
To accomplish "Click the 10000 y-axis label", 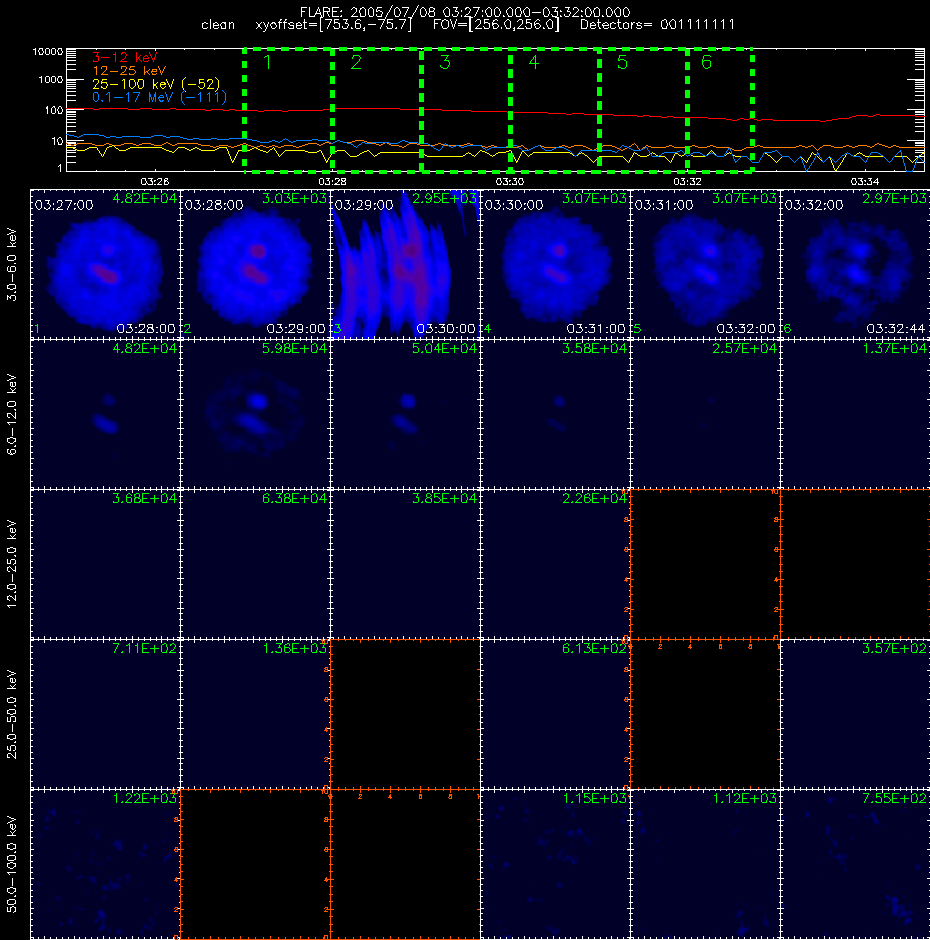I will (48, 52).
